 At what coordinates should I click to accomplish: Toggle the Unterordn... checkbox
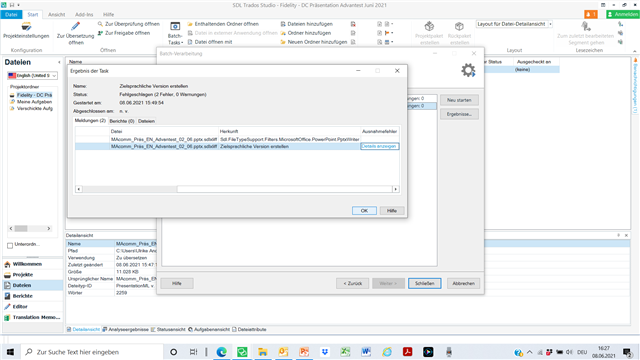10,245
